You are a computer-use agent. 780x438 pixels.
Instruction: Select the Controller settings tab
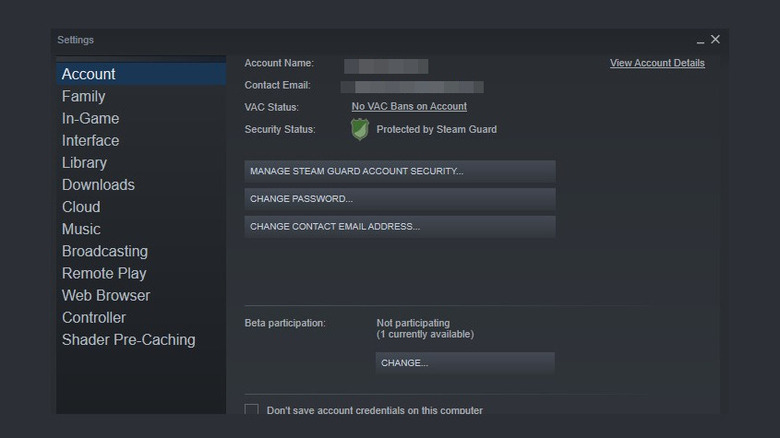[x=94, y=318]
